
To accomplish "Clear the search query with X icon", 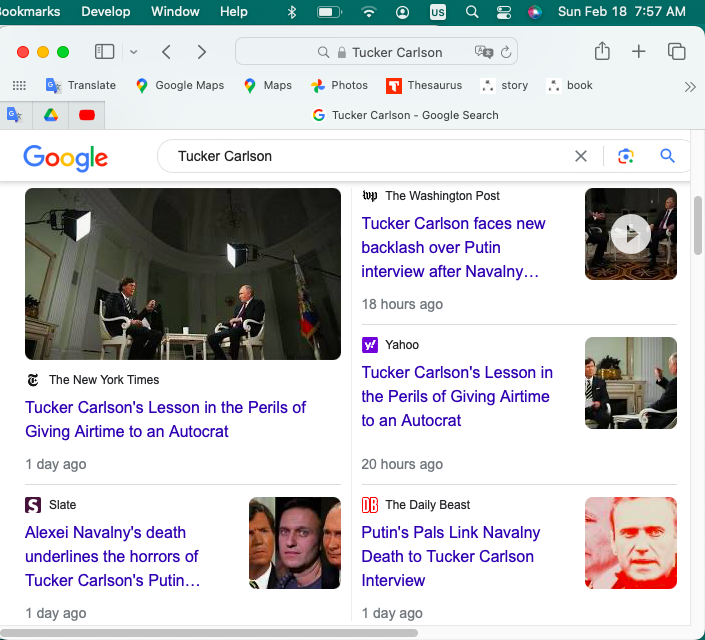I will coord(581,156).
